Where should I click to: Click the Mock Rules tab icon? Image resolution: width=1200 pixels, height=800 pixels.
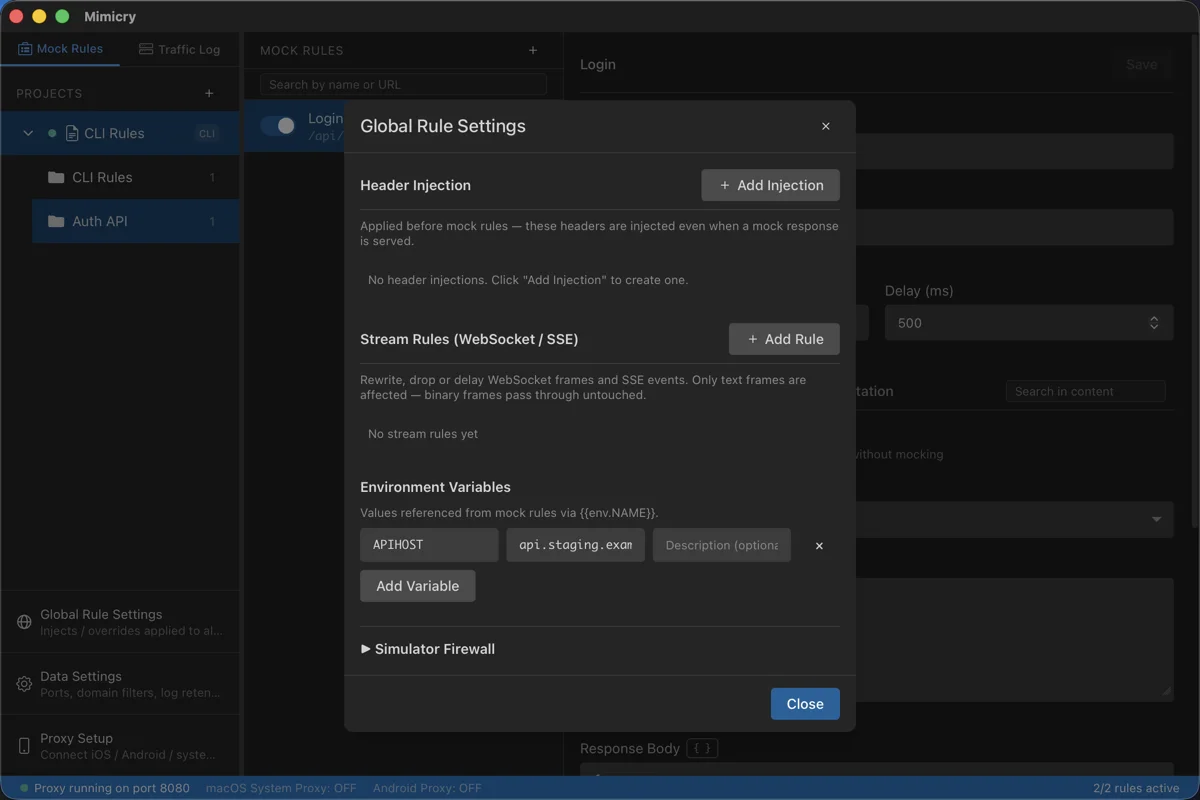pos(25,49)
